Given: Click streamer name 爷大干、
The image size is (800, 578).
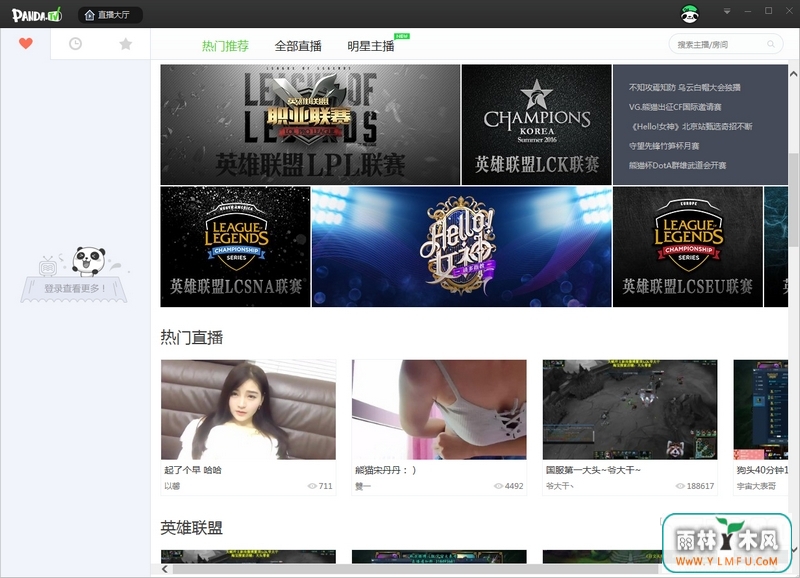Looking at the screenshot, I should click(560, 486).
